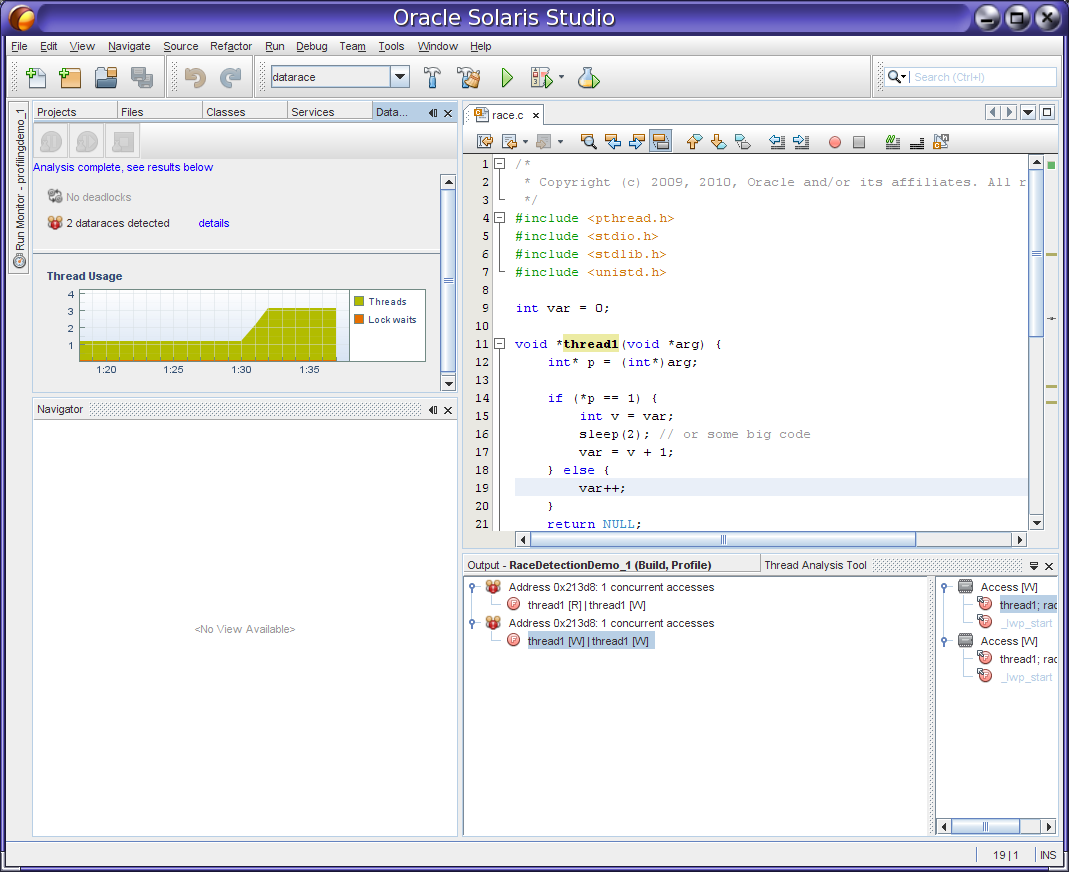Run the project with green play icon

tap(507, 78)
